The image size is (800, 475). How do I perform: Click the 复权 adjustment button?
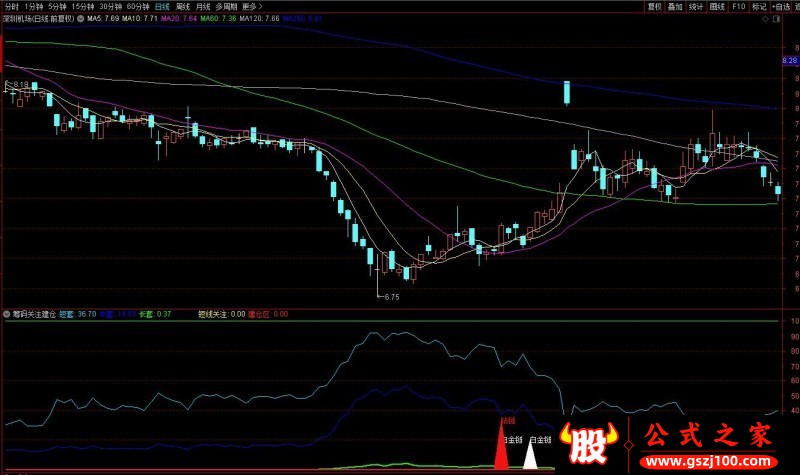click(x=655, y=7)
